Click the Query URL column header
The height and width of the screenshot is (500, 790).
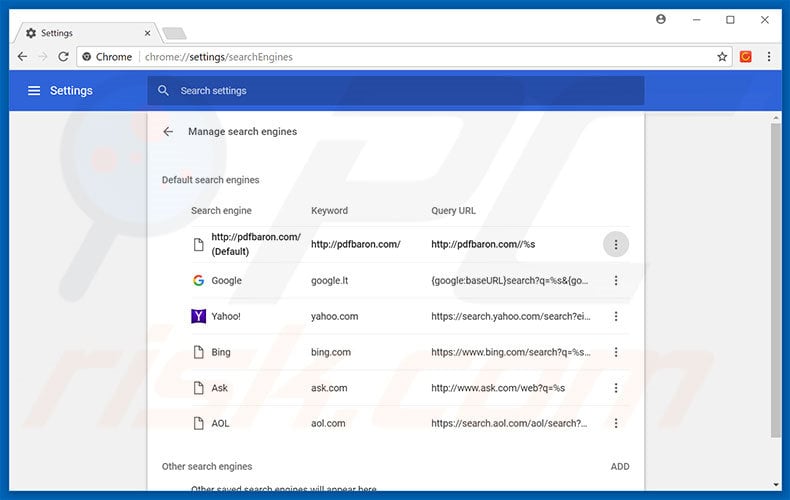[x=453, y=211]
